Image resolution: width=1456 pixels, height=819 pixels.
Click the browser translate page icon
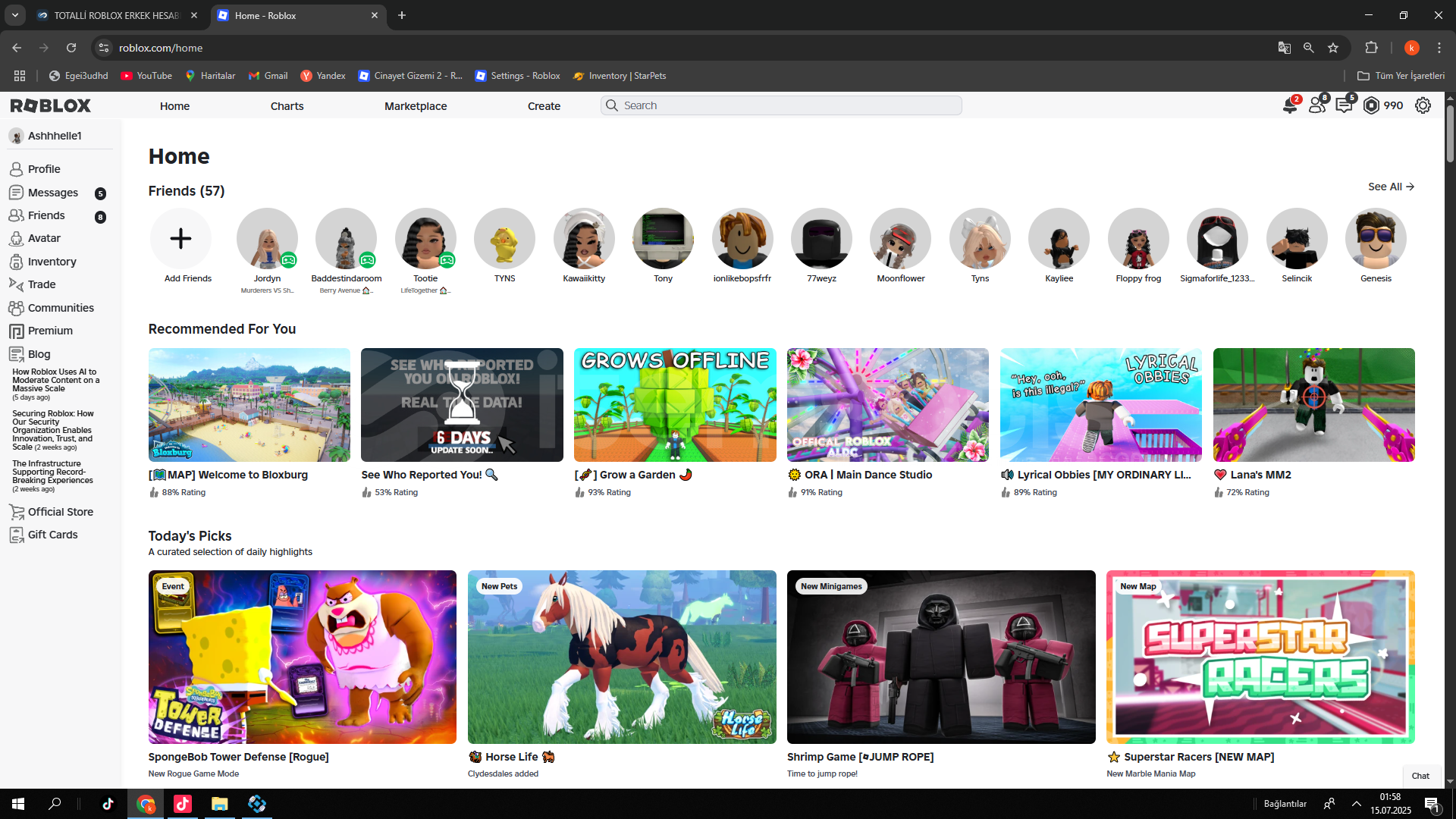pos(1284,48)
